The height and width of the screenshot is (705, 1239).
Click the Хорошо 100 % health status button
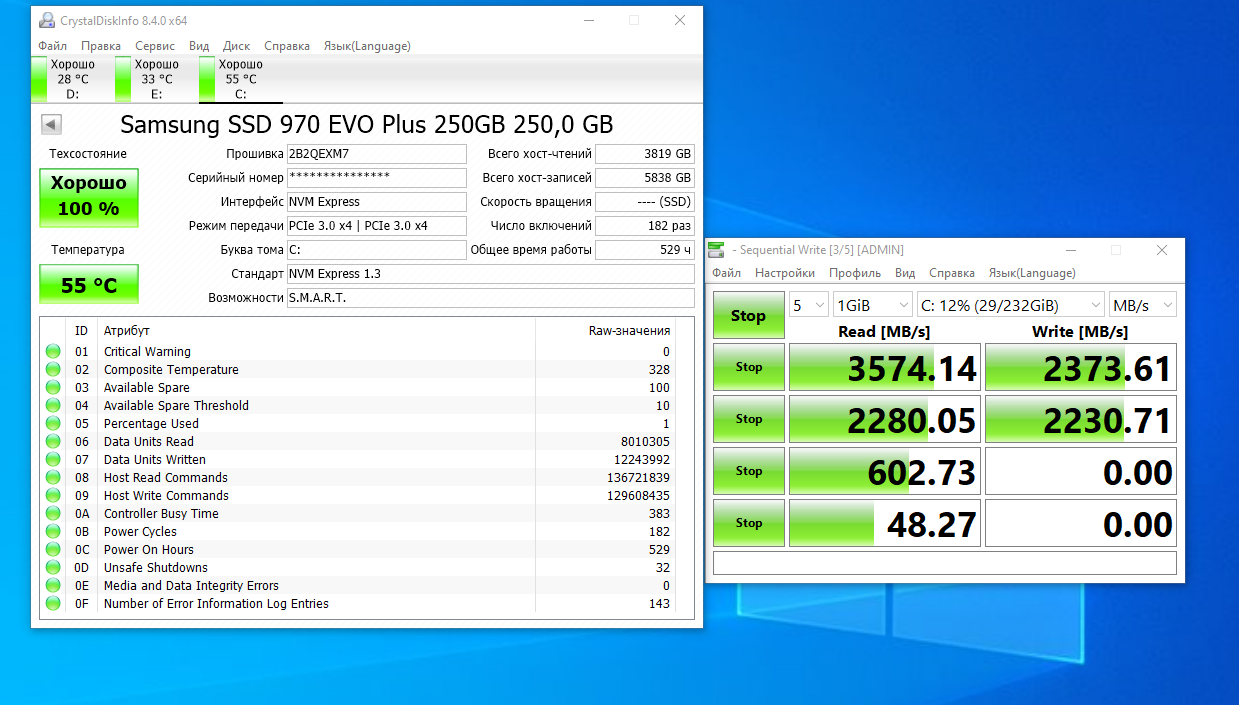[x=89, y=197]
